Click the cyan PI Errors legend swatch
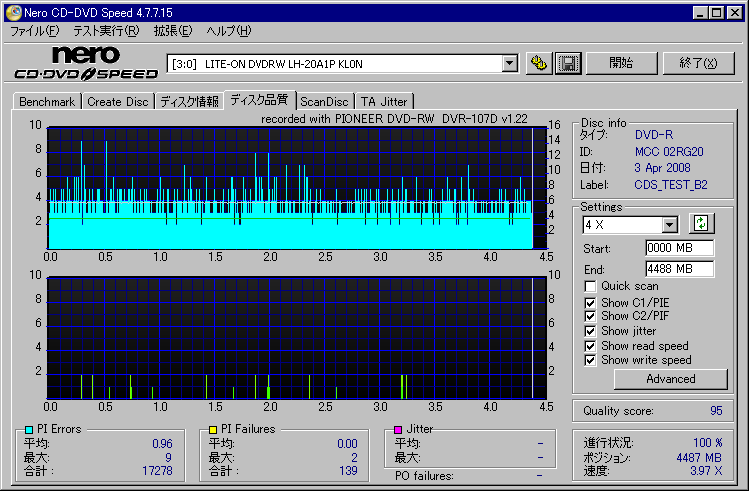The width and height of the screenshot is (749, 491). (29, 430)
